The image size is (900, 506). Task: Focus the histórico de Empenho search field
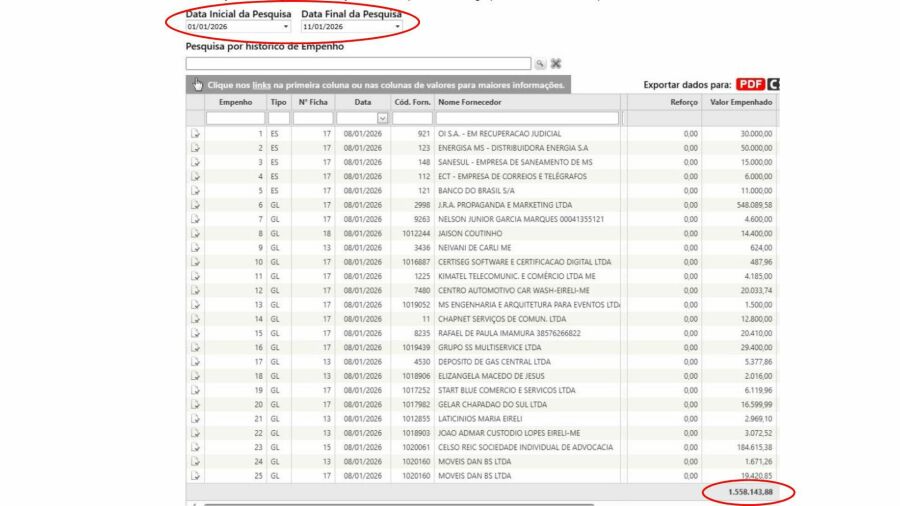(x=358, y=63)
